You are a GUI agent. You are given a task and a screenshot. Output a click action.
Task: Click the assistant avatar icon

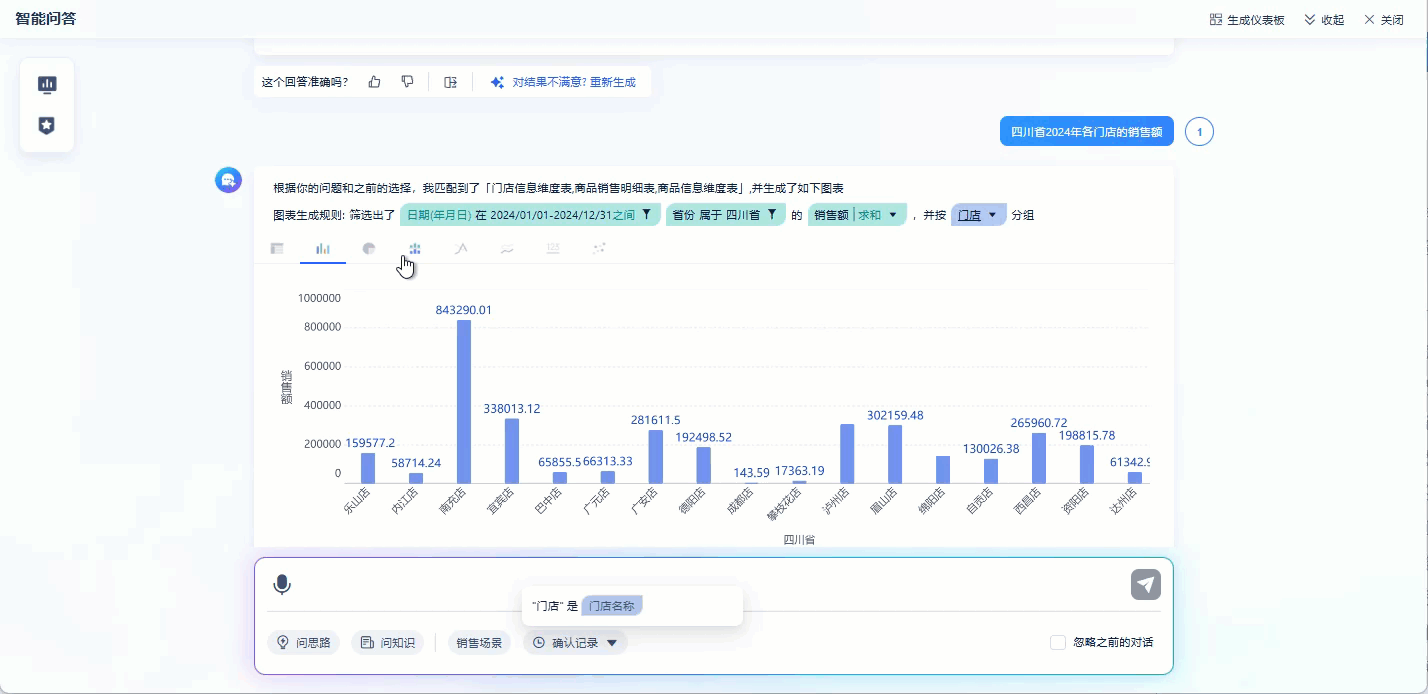point(228,180)
